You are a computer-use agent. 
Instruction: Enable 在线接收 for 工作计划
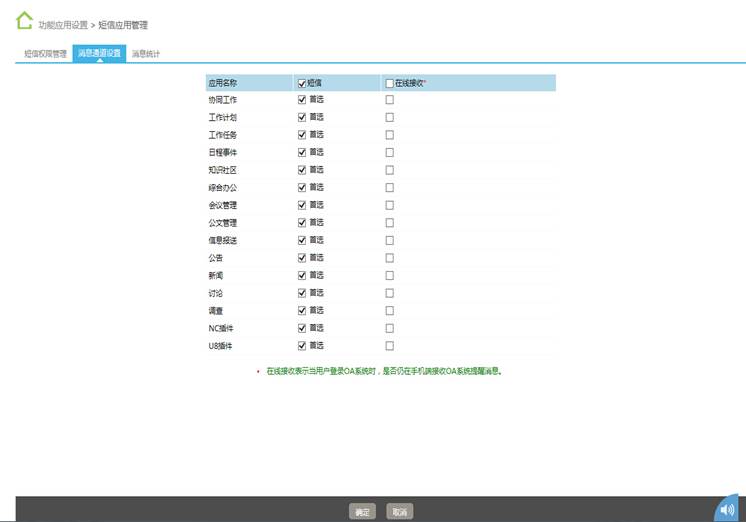(x=390, y=117)
